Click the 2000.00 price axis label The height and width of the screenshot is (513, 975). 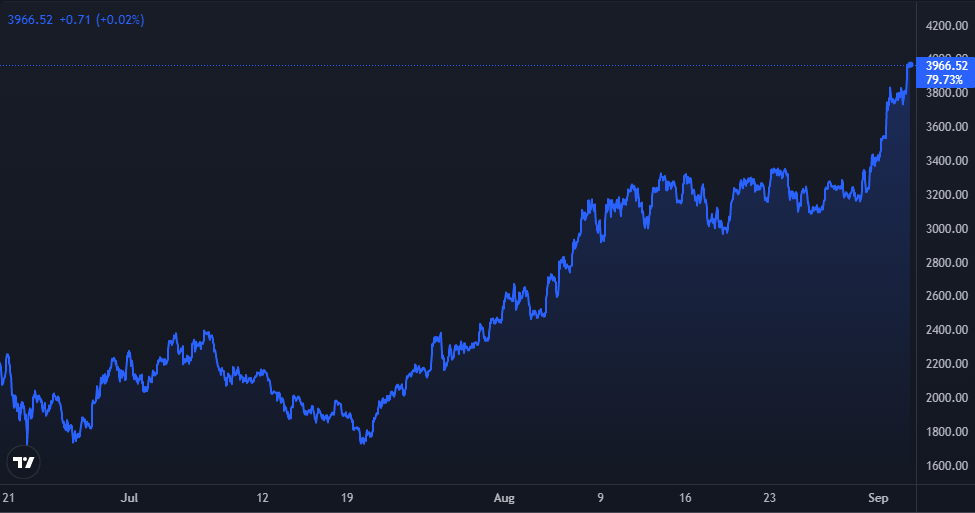(946, 398)
